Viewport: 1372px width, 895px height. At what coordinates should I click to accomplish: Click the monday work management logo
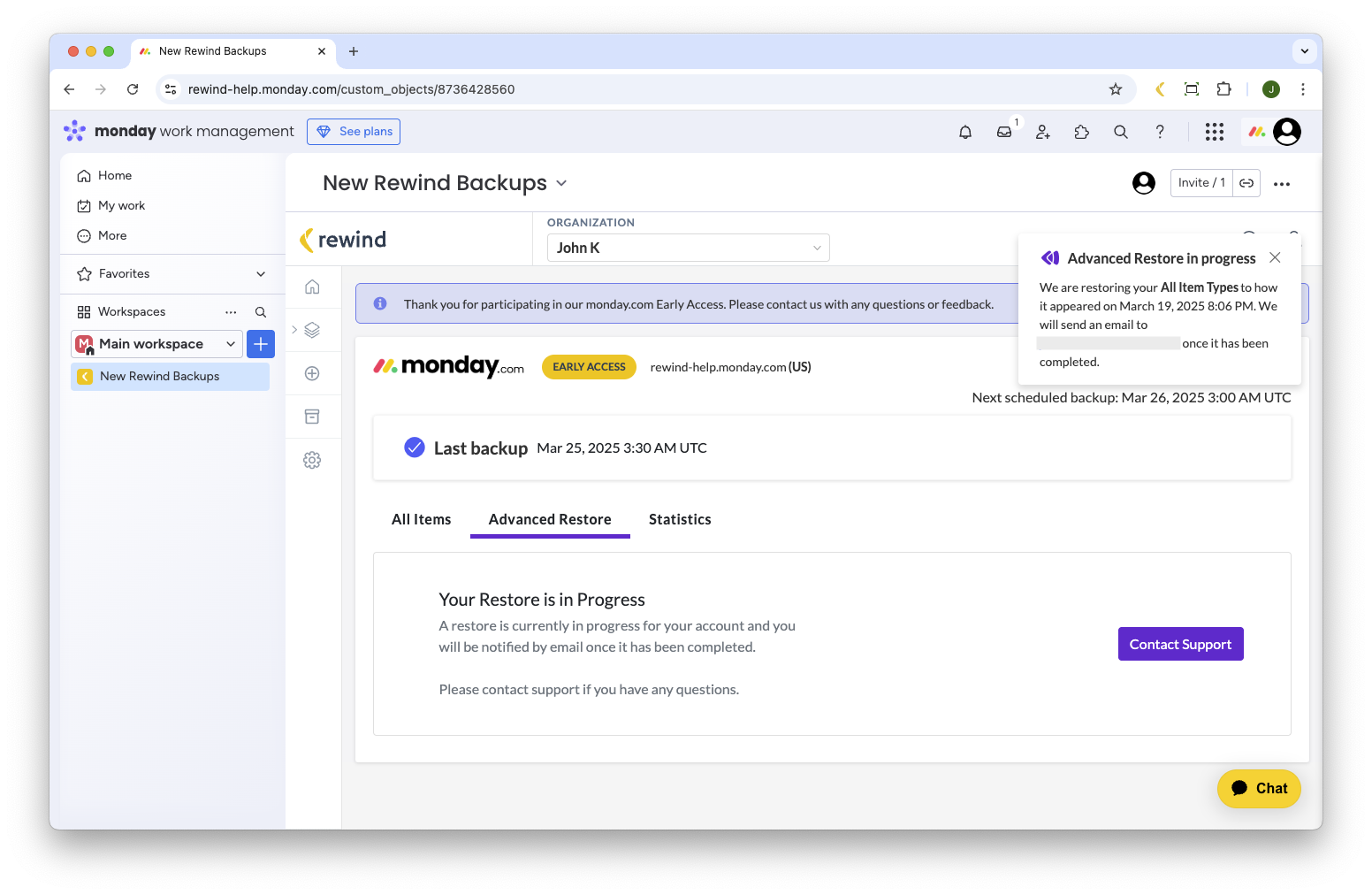pos(179,132)
